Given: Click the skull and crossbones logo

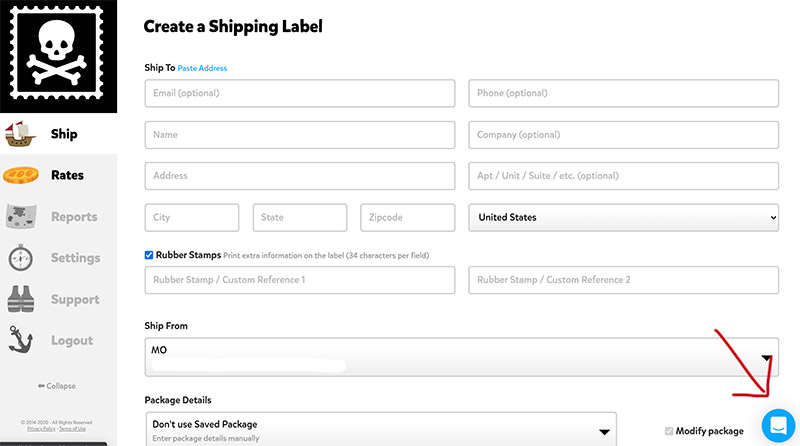Looking at the screenshot, I should click(58, 56).
